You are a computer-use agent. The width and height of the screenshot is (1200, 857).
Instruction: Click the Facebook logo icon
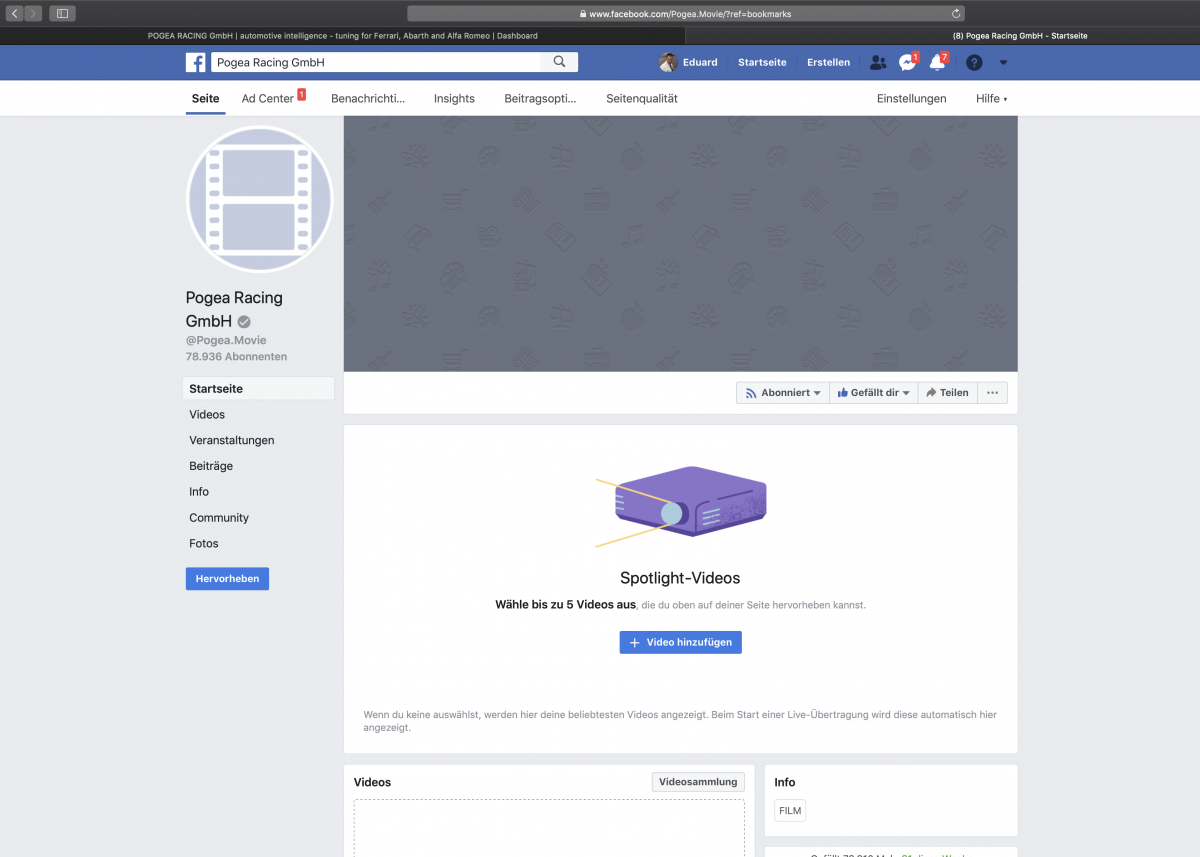(196, 62)
